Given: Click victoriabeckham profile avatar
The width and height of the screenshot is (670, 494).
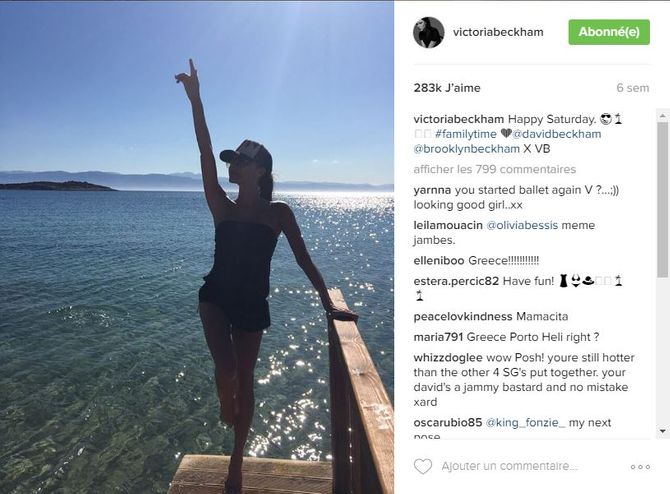Looking at the screenshot, I should click(429, 32).
